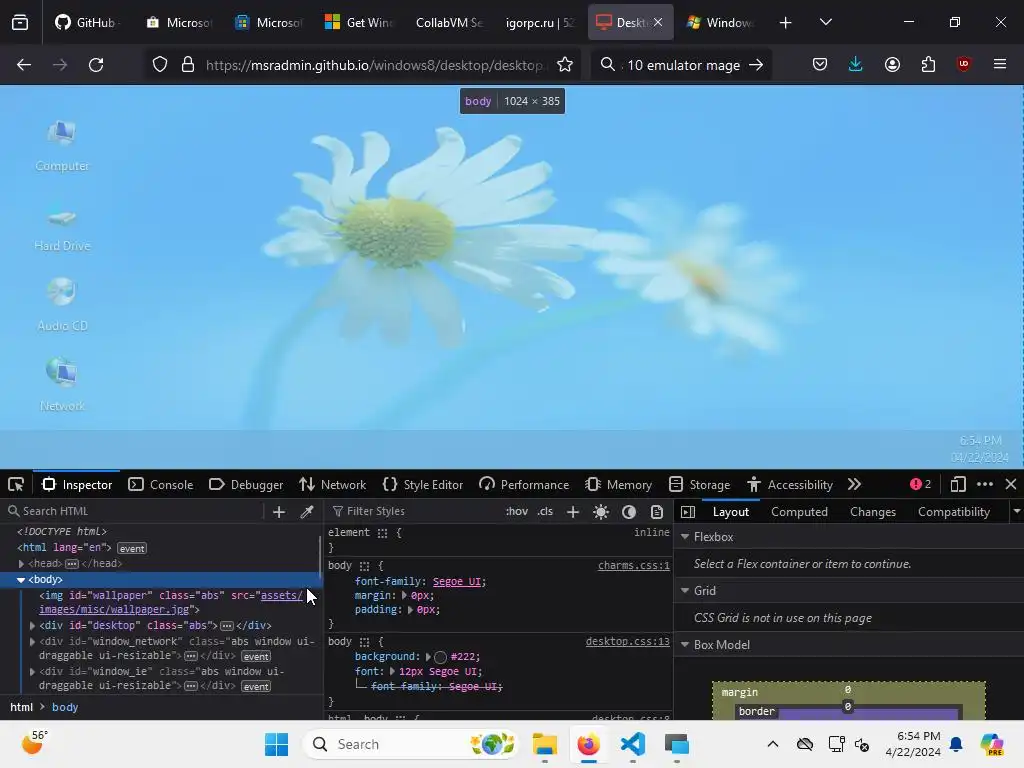Open the desktop.css:13 source link
The height and width of the screenshot is (768, 1024).
(628, 641)
